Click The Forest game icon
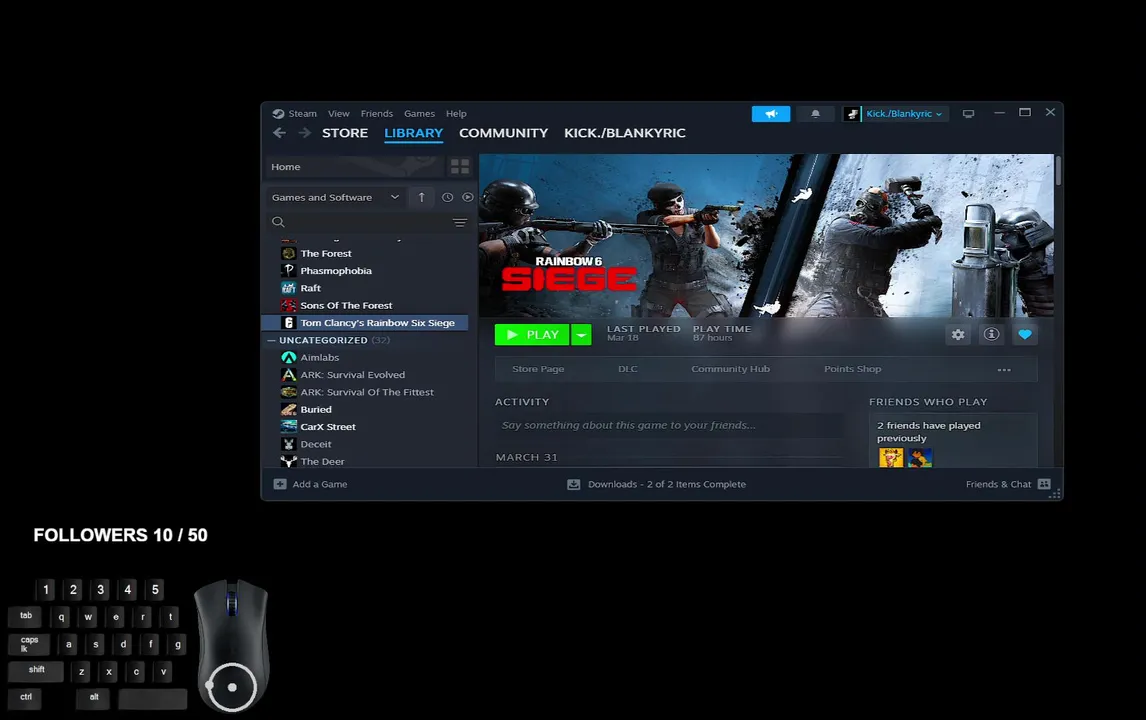The height and width of the screenshot is (720, 1146). point(289,254)
